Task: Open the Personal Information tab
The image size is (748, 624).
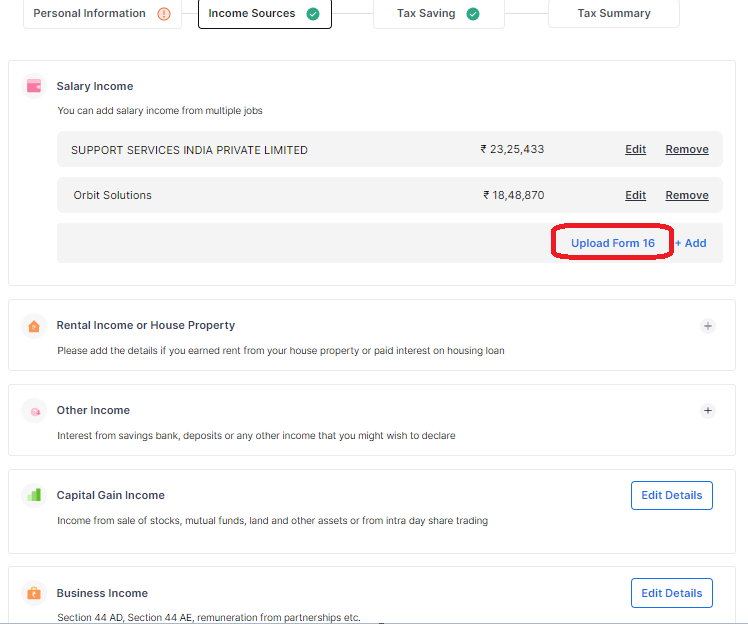Action: (x=90, y=14)
